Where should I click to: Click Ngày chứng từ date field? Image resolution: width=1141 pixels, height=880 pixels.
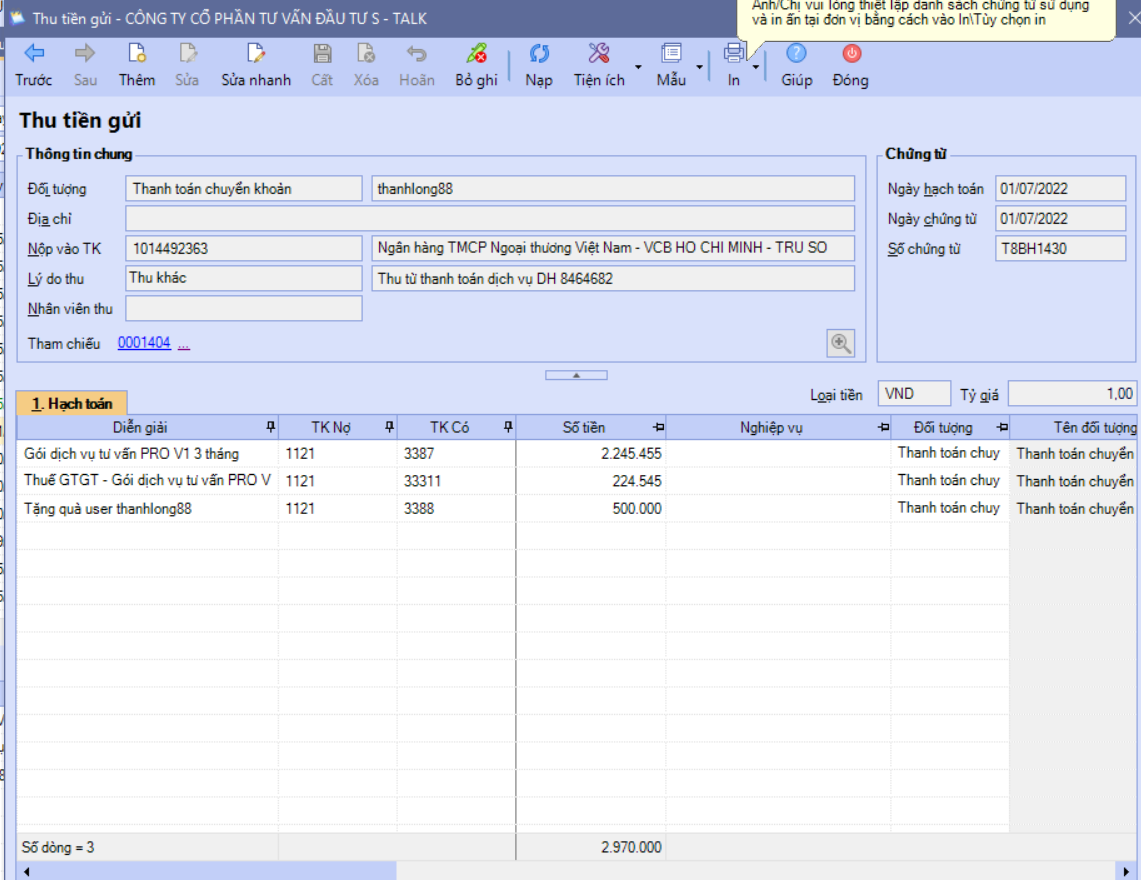[x=1060, y=218]
